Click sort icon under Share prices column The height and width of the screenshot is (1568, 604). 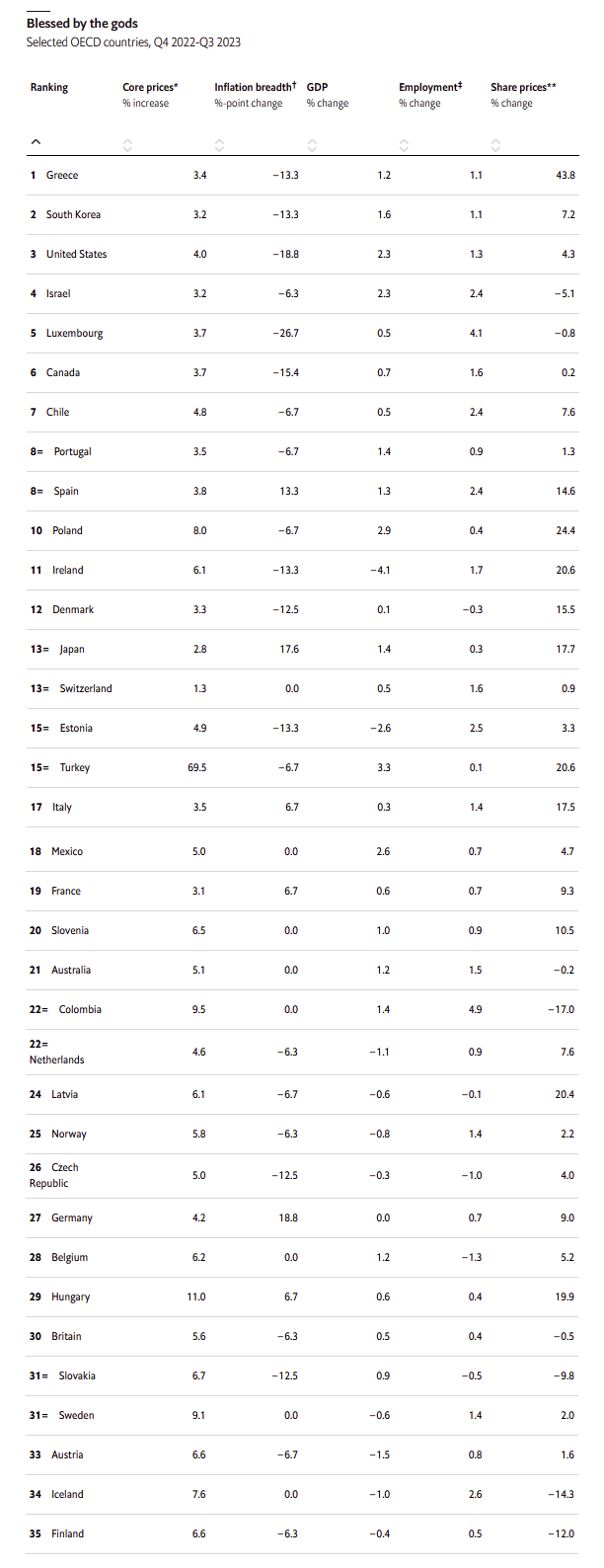click(495, 145)
